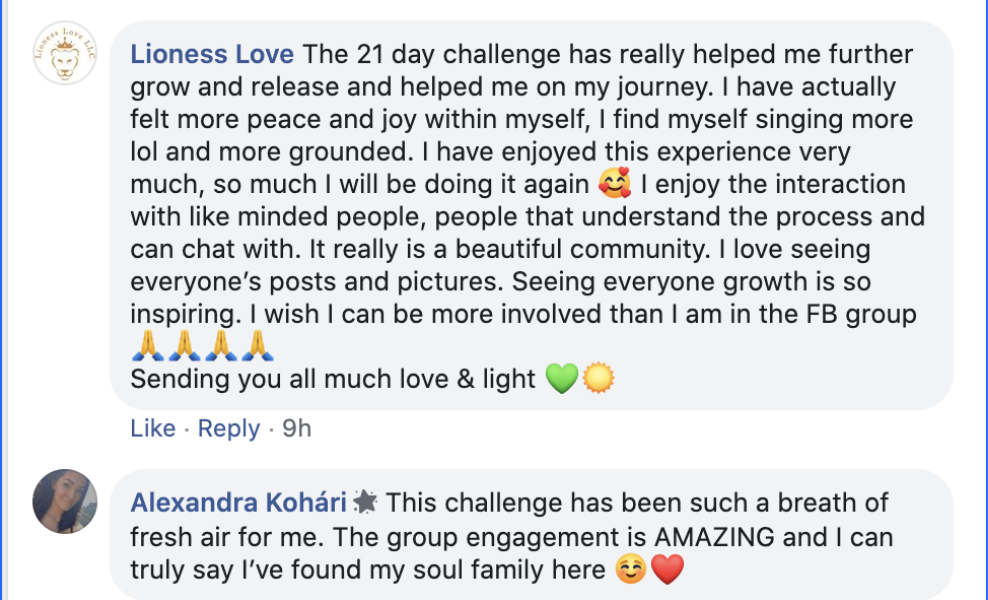
Task: Open Alexandra Kohári's profile photo
Action: 64,501
